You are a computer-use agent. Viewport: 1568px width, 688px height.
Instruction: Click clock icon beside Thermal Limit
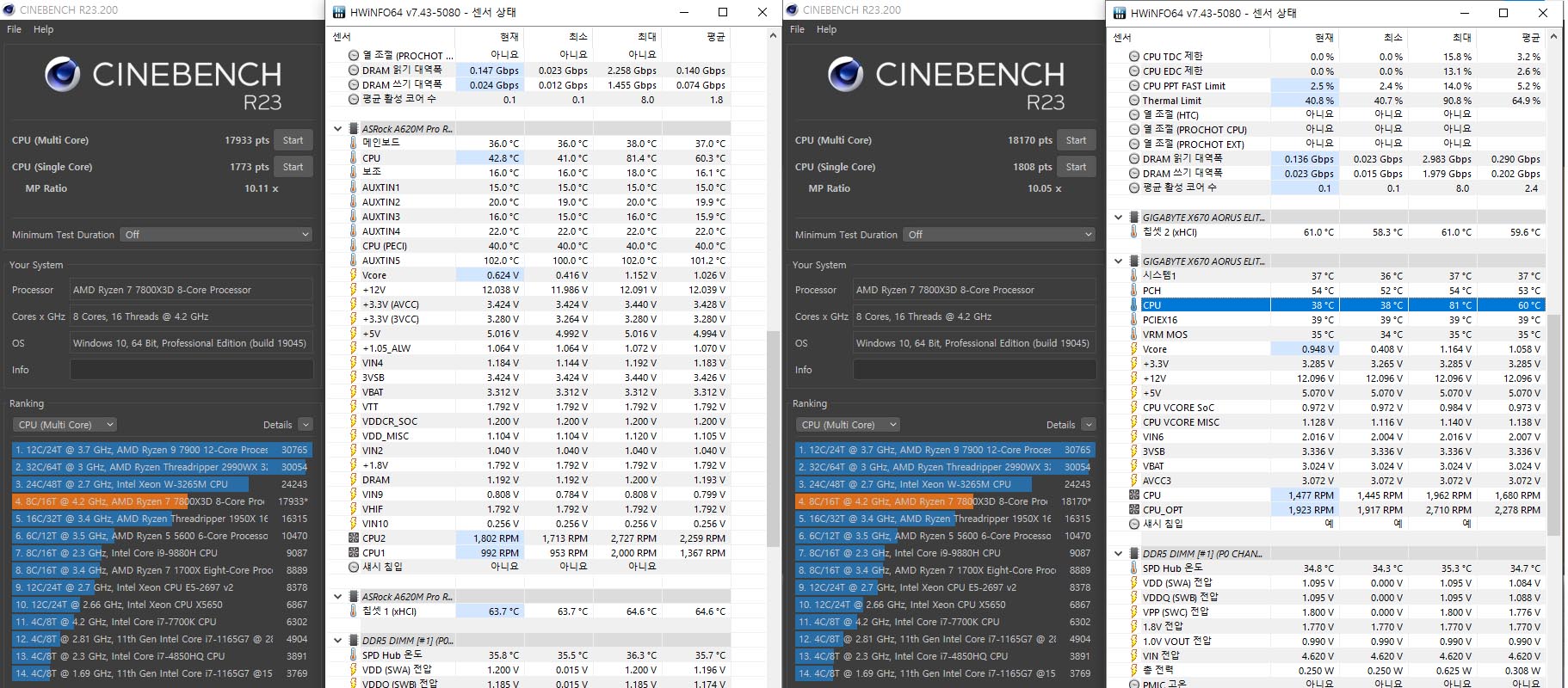1134,100
